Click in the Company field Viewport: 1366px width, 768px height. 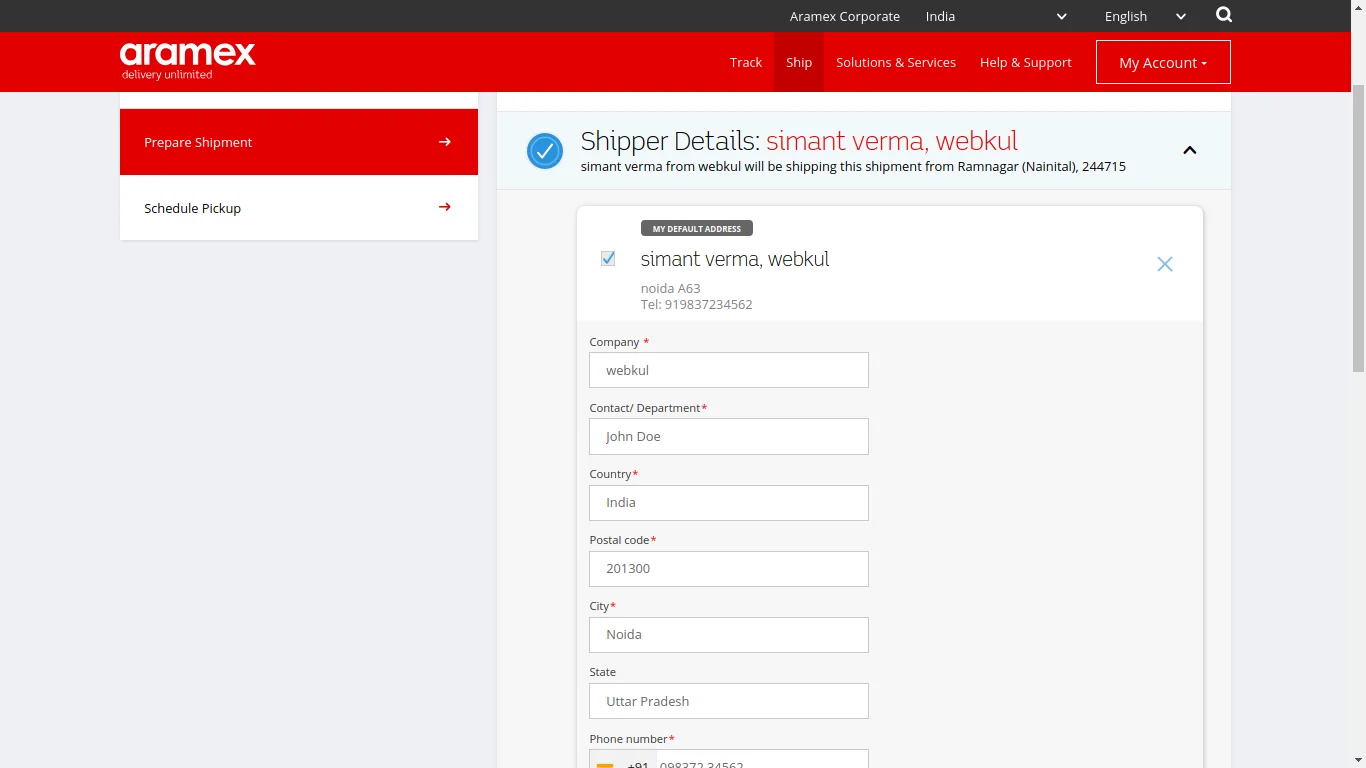[729, 370]
